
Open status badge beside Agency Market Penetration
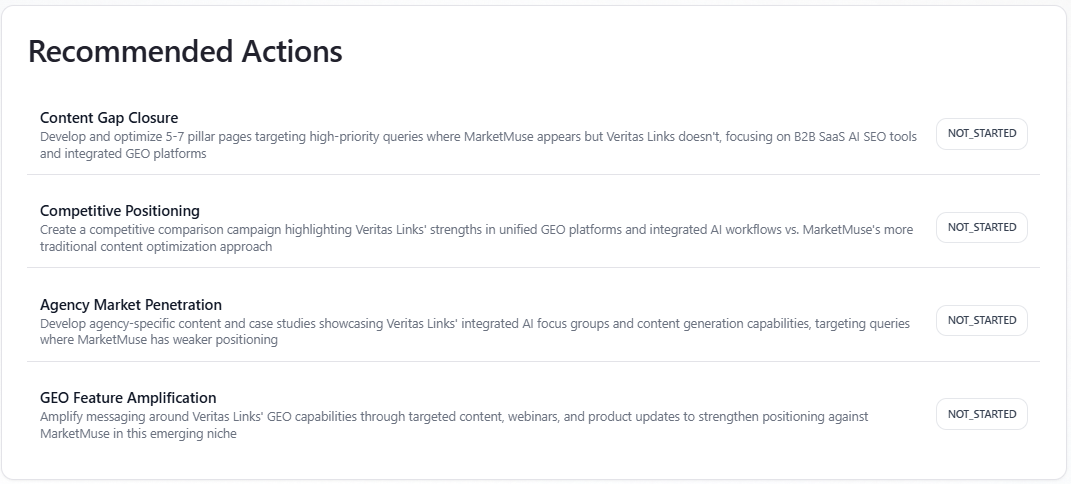pos(981,320)
